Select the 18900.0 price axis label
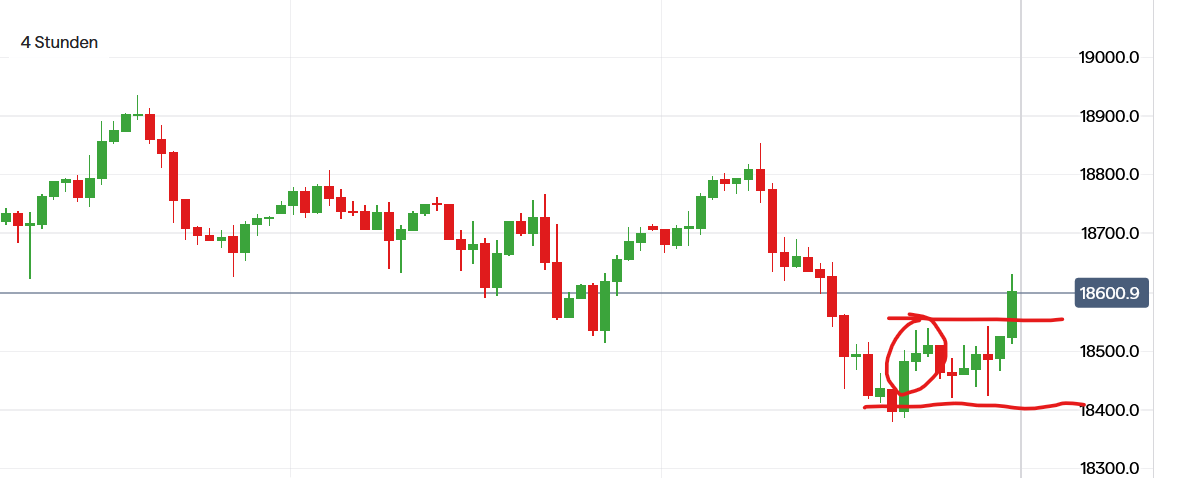This screenshot has height=478, width=1178. pyautogui.click(x=1110, y=117)
